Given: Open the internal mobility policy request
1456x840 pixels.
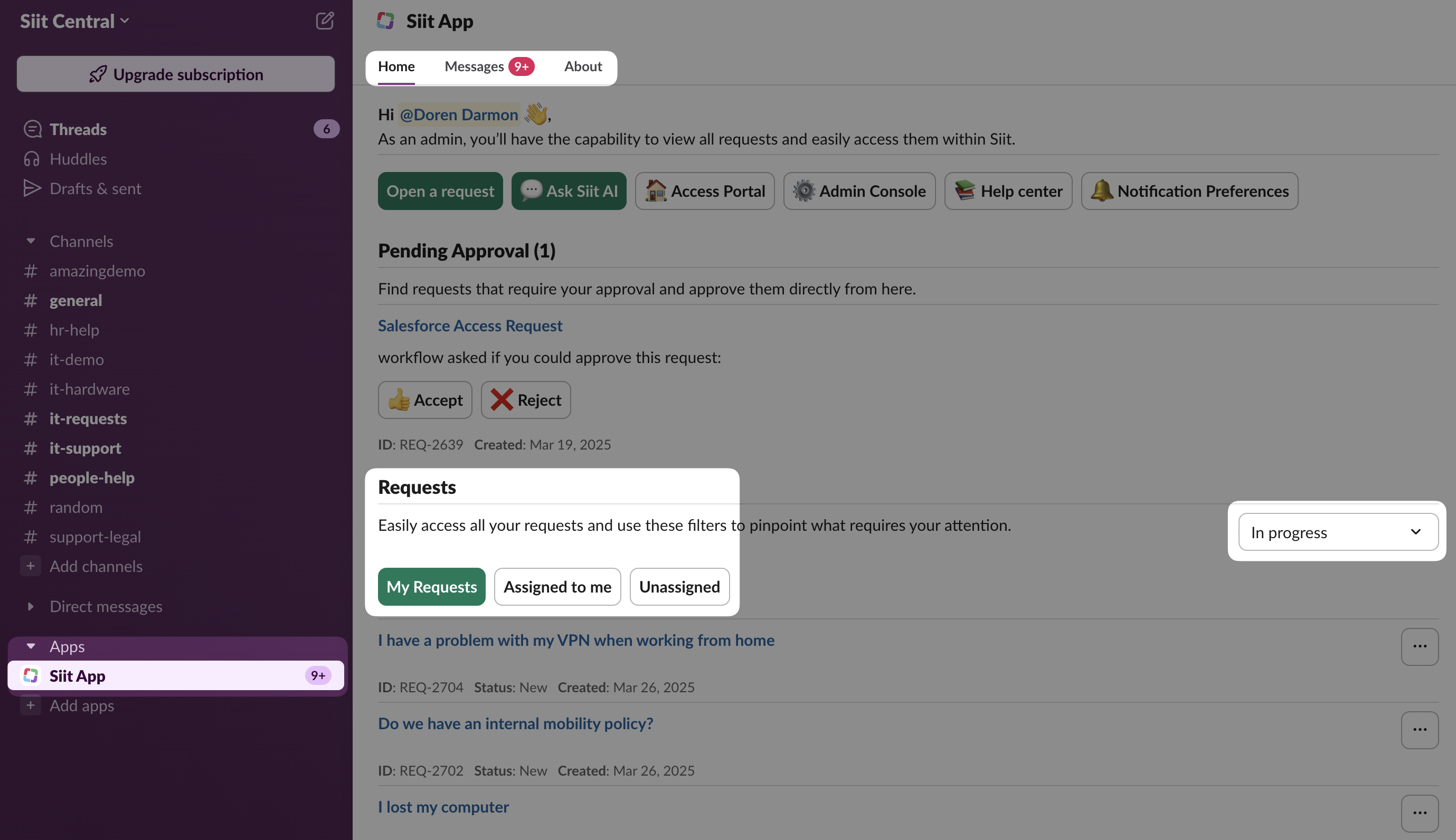Looking at the screenshot, I should (515, 723).
